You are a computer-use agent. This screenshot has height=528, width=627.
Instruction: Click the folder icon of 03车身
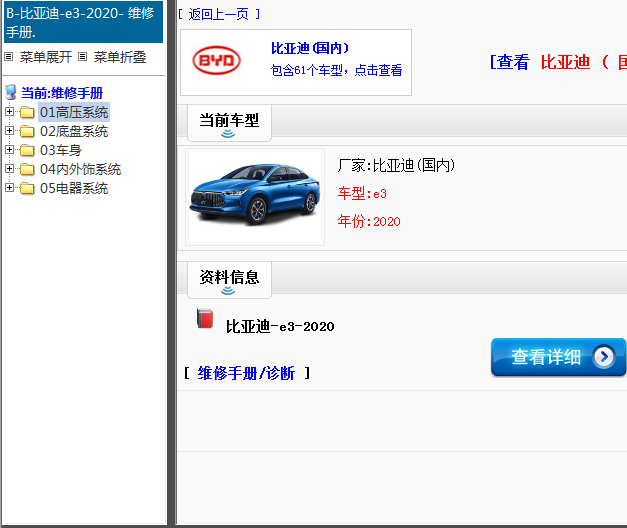tap(27, 150)
